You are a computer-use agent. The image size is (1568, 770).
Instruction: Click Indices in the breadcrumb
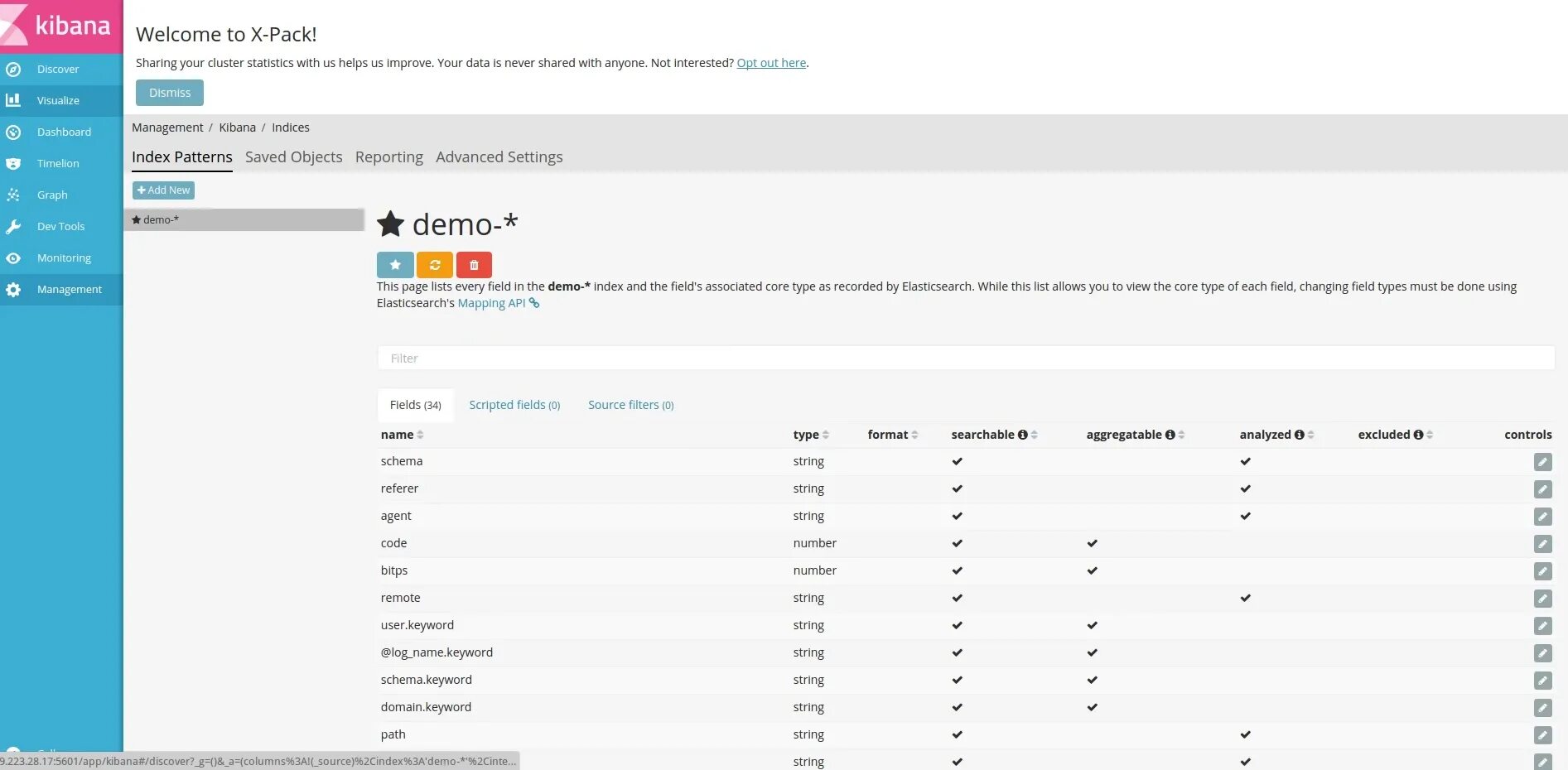tap(291, 128)
